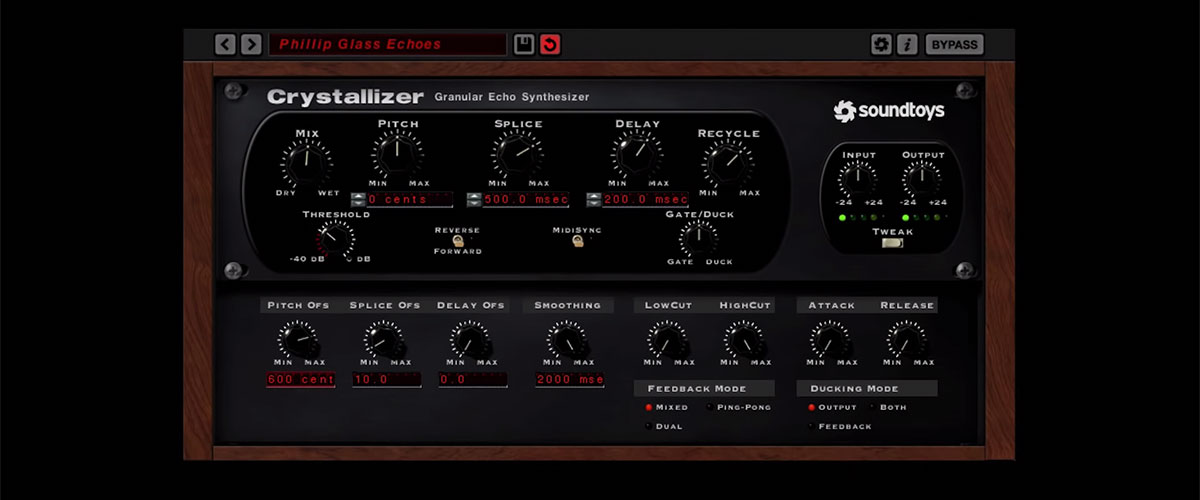Click the Pitch knob
The image size is (1200, 500).
tap(397, 153)
